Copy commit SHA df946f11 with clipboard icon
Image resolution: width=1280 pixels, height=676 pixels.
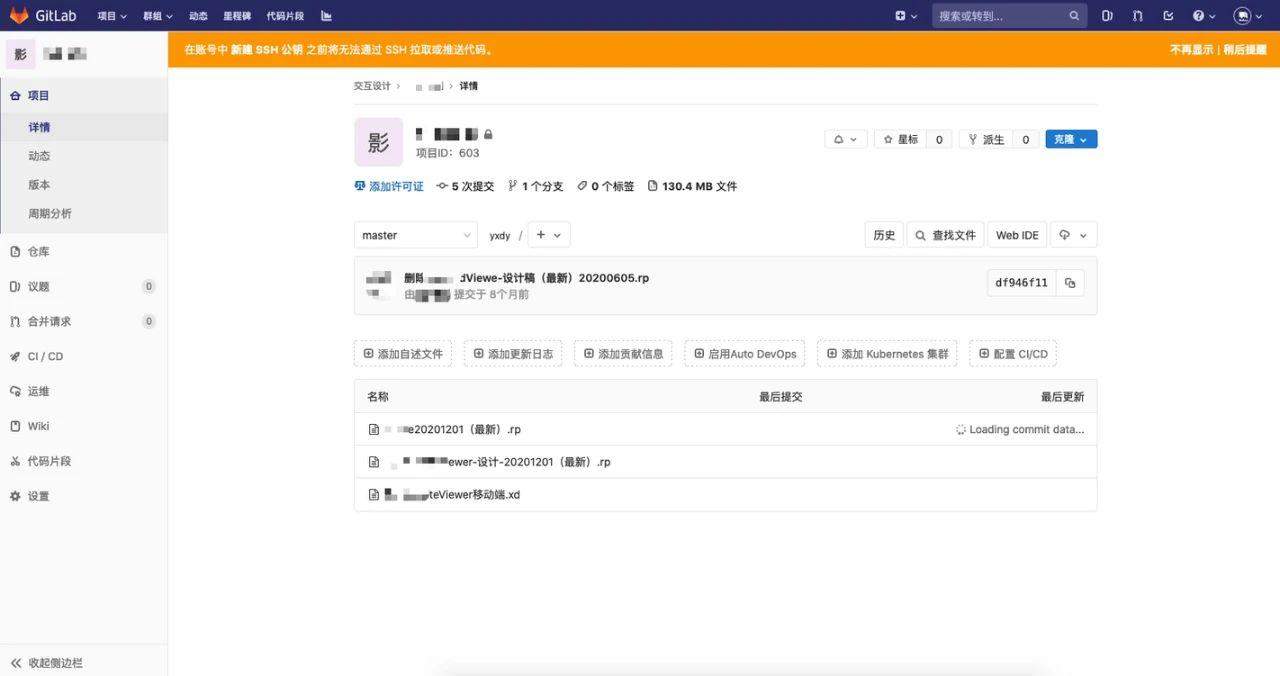[1070, 283]
